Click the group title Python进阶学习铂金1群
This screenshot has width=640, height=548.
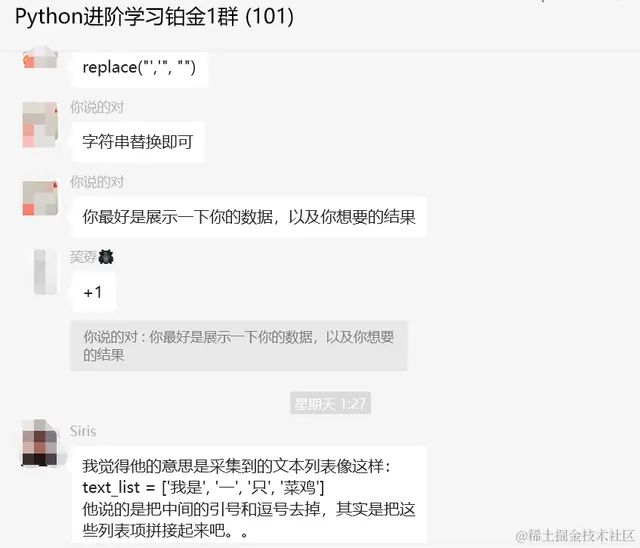[127, 16]
